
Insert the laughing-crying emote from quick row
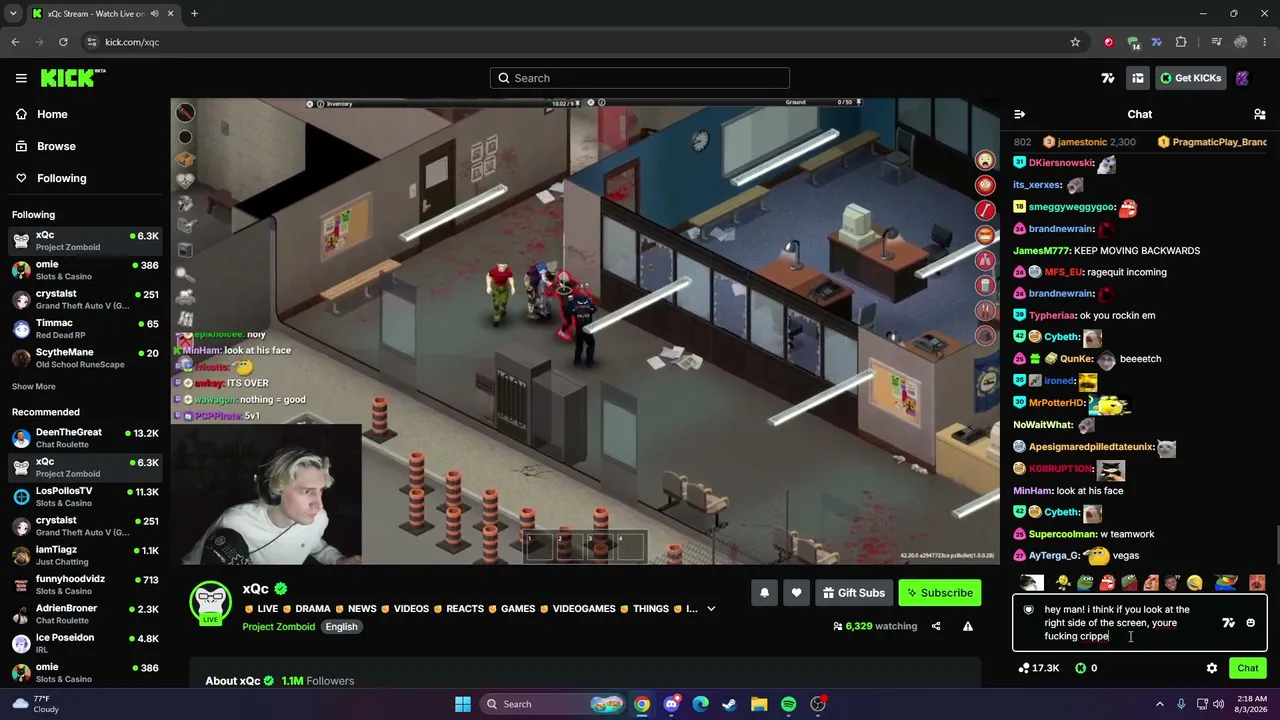[1194, 583]
